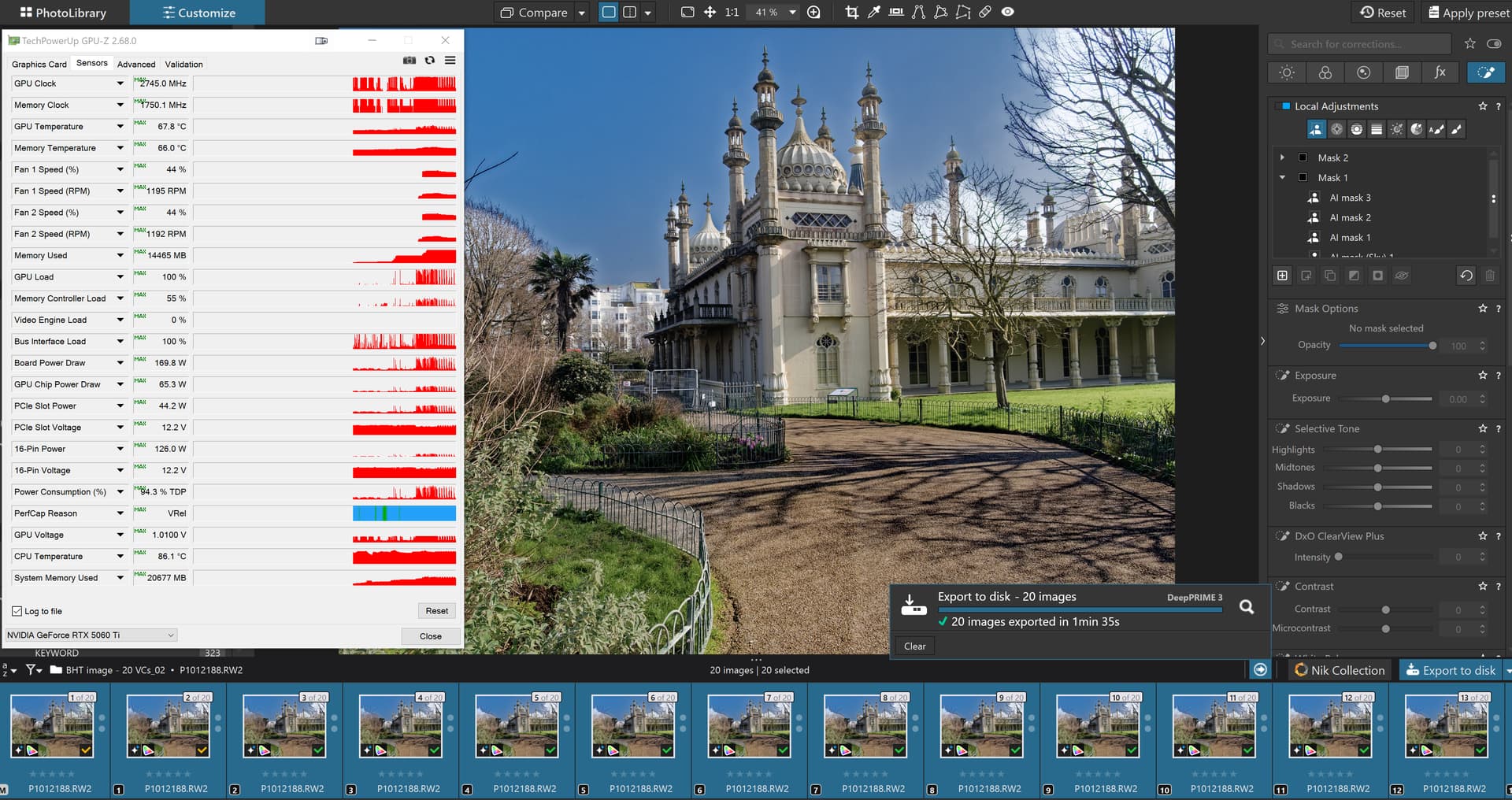
Task: Expand the Mask 2 group
Action: click(1282, 157)
